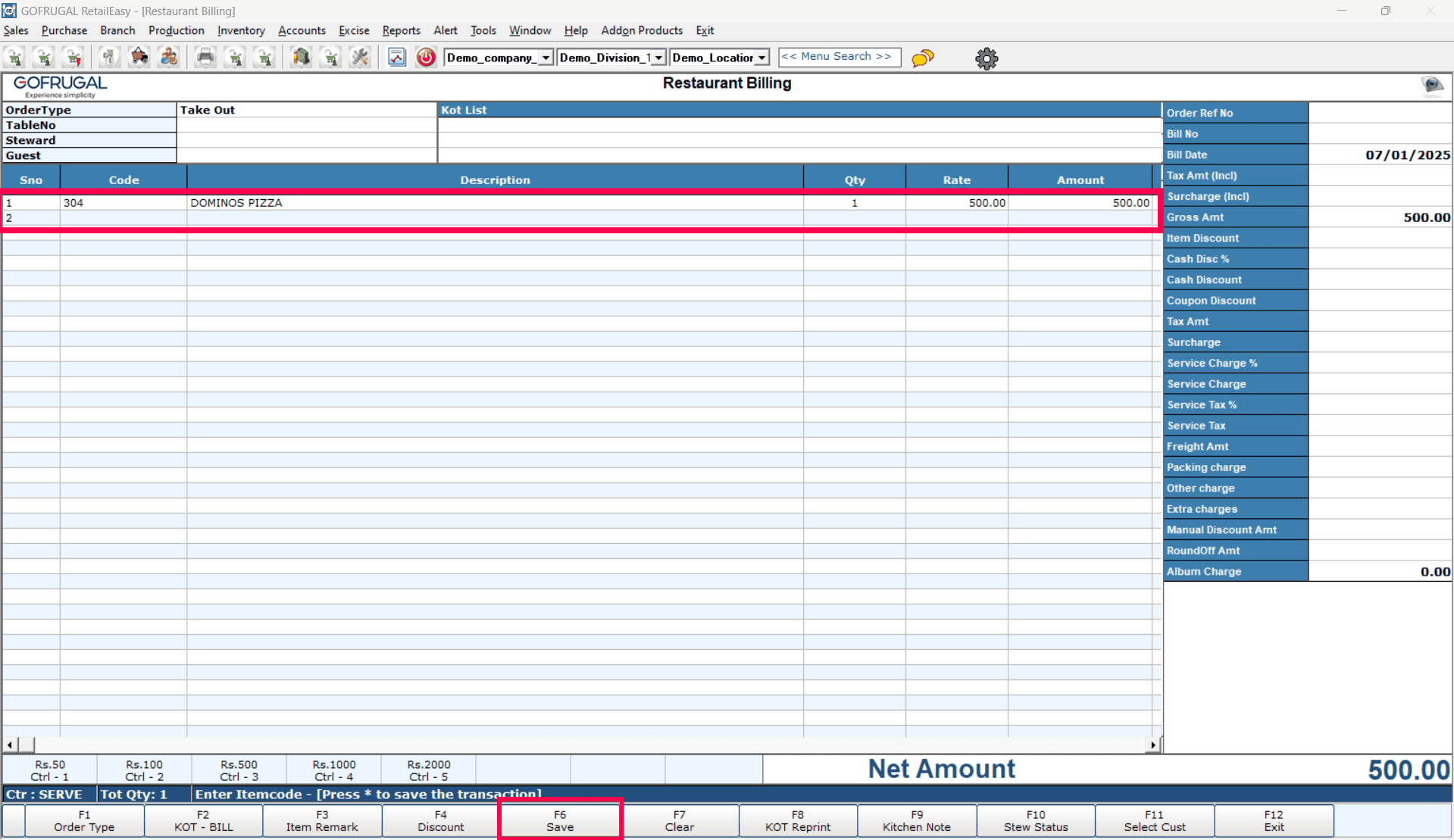Image resolution: width=1454 pixels, height=840 pixels.
Task: Click the first shopping cart toolbar icon
Action: (15, 58)
